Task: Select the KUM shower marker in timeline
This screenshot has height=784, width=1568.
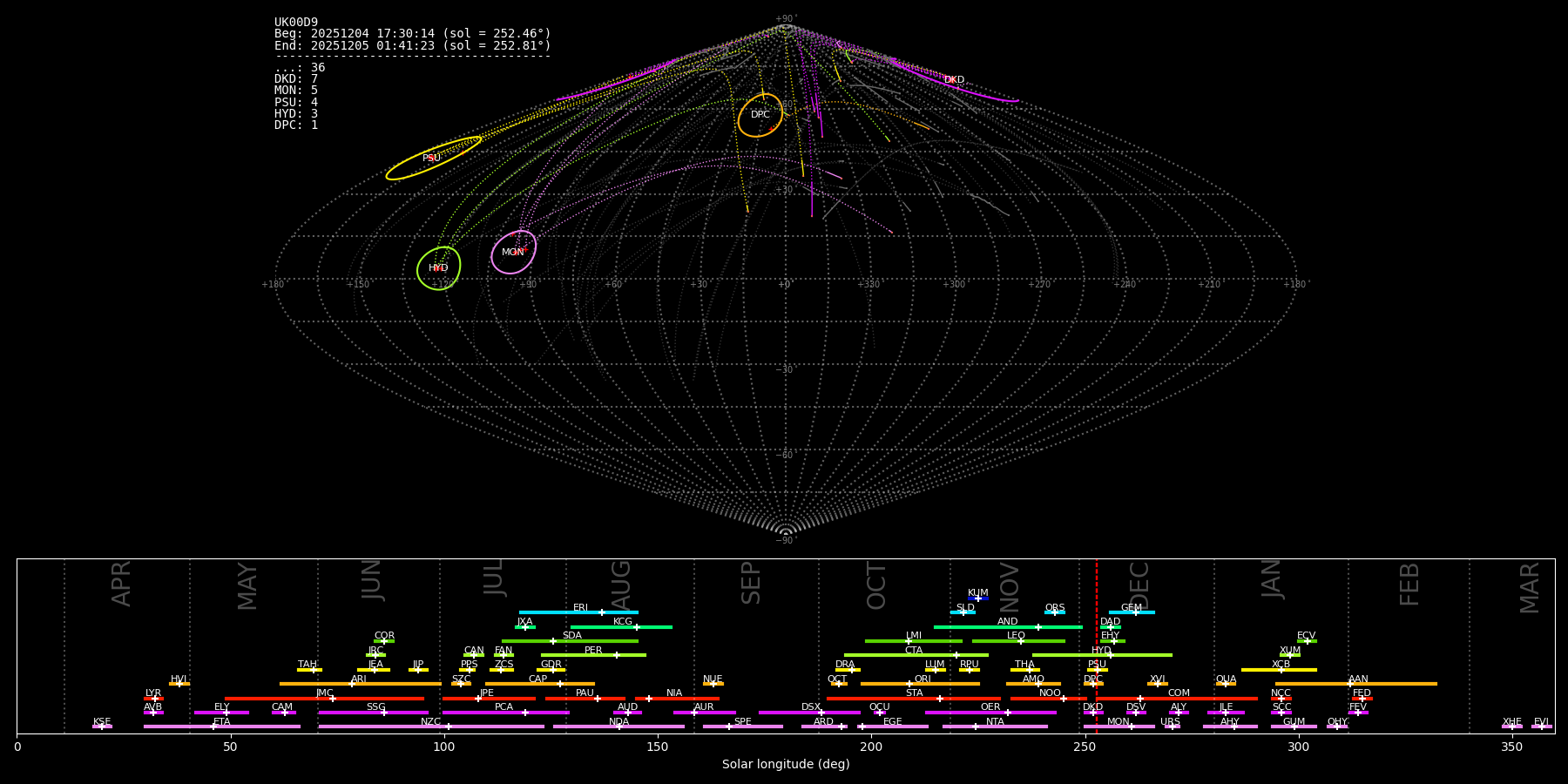Action: (x=978, y=598)
